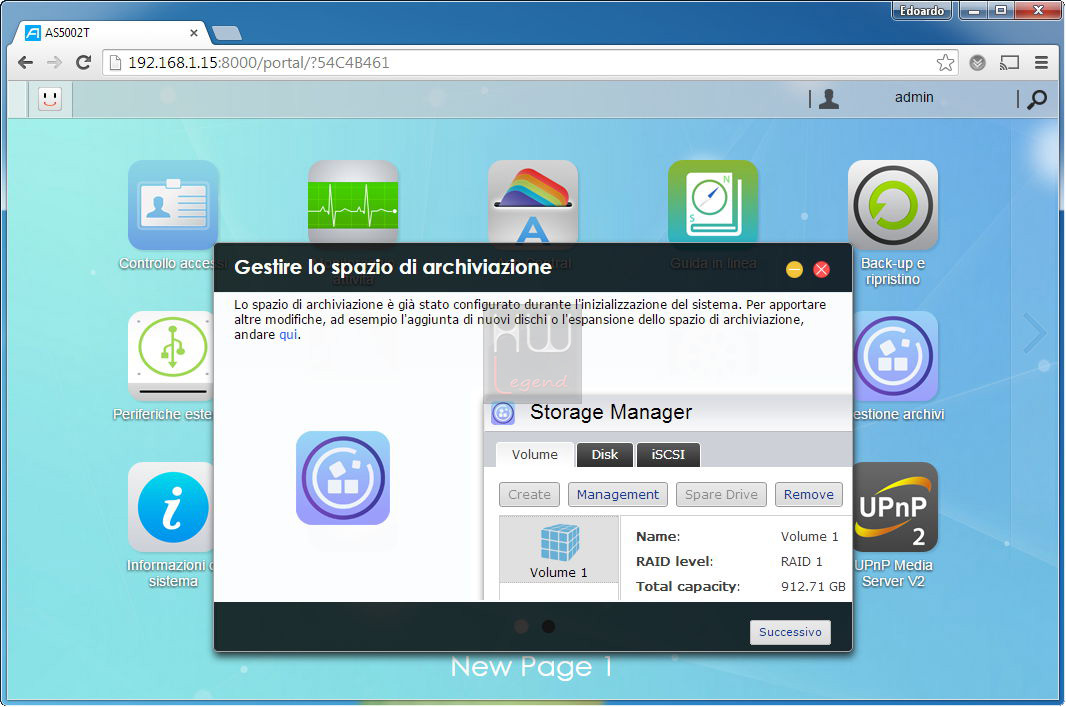The height and width of the screenshot is (707, 1066).
Task: Open the Back-up e ripristino icon
Action: tap(893, 205)
